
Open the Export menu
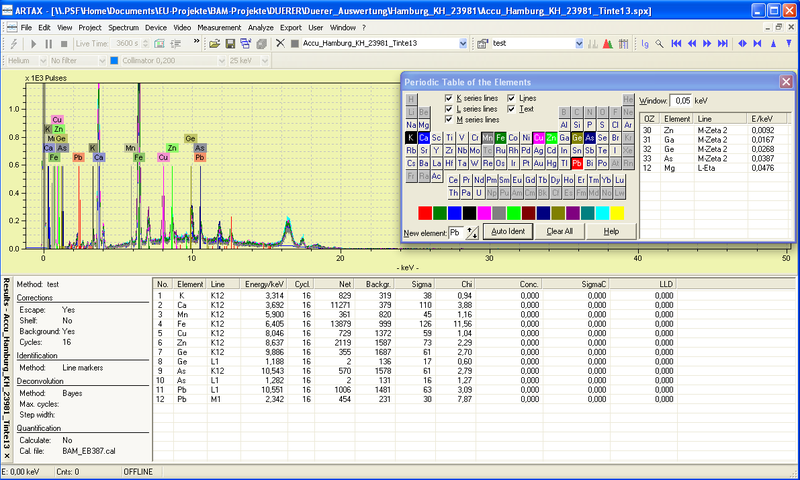[291, 28]
